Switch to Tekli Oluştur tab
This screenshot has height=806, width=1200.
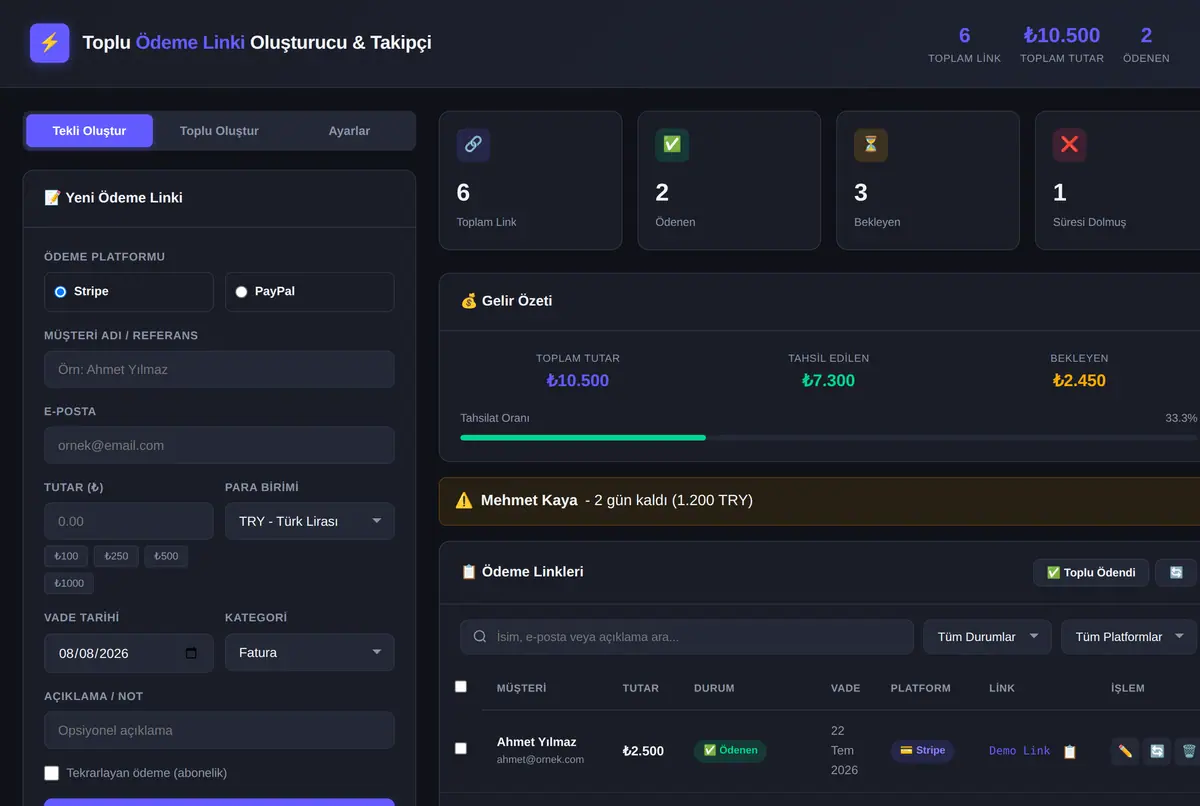click(89, 131)
